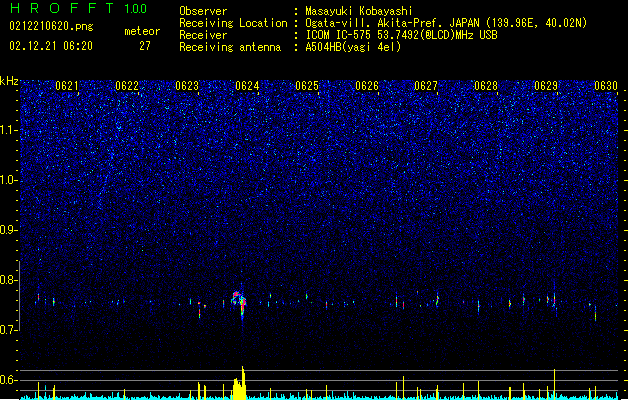This screenshot has height=400, width=629.
Task: Click the 0625 time marker
Action: coord(307,86)
